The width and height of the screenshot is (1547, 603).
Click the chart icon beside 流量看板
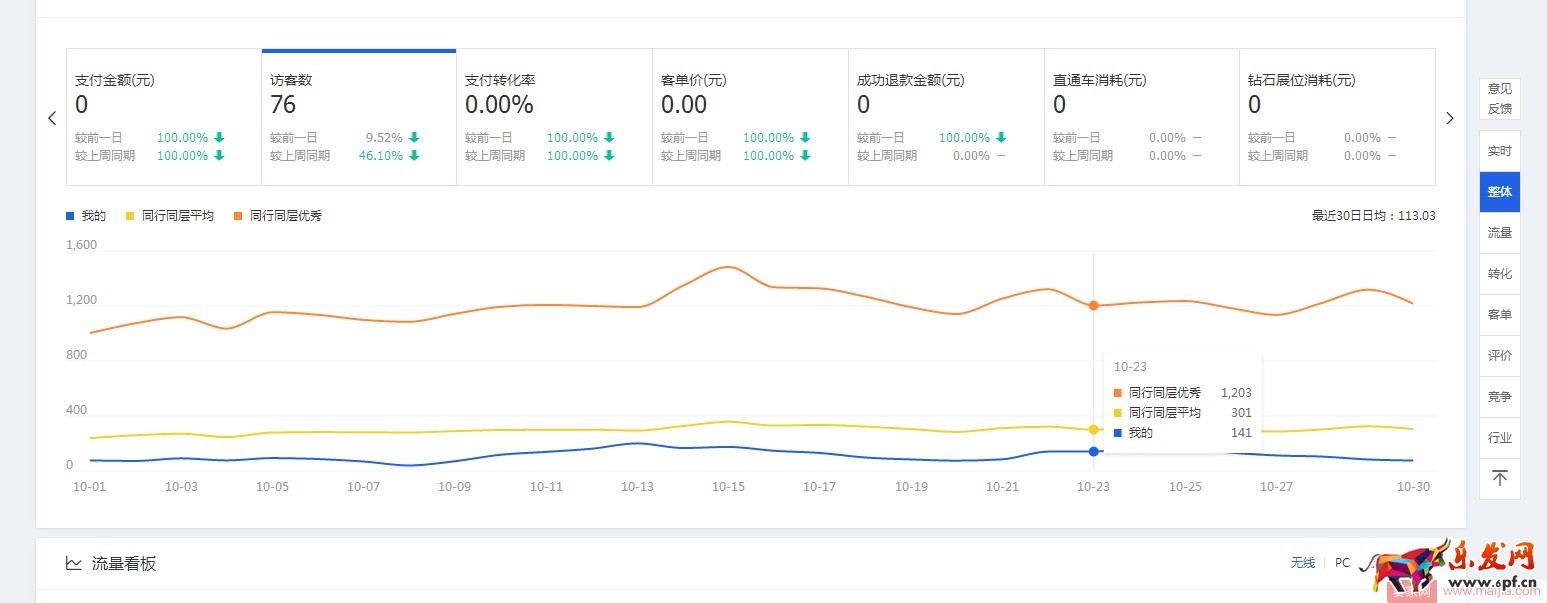point(74,562)
